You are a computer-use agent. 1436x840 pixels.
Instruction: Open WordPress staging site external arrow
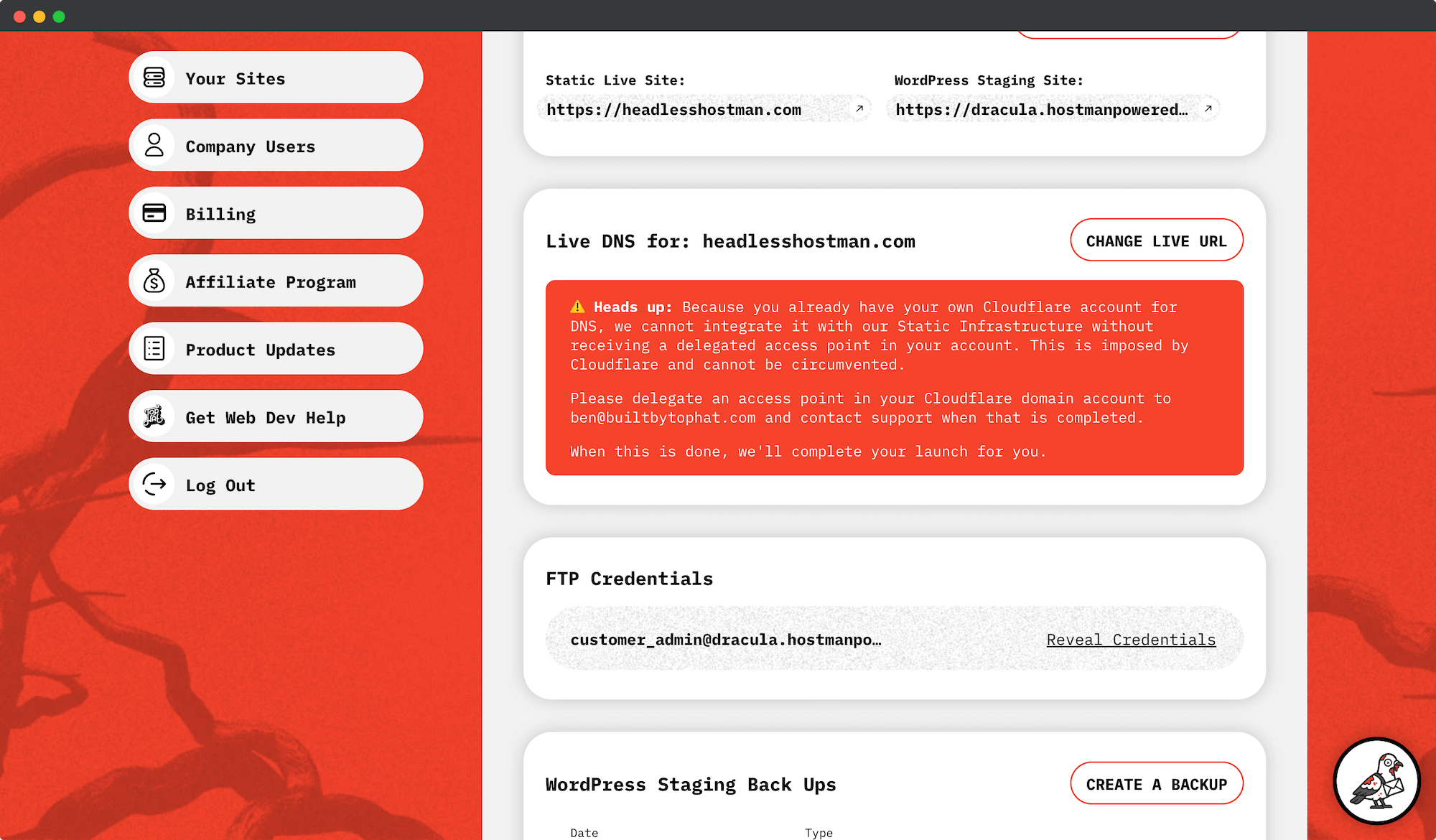[x=1208, y=109]
